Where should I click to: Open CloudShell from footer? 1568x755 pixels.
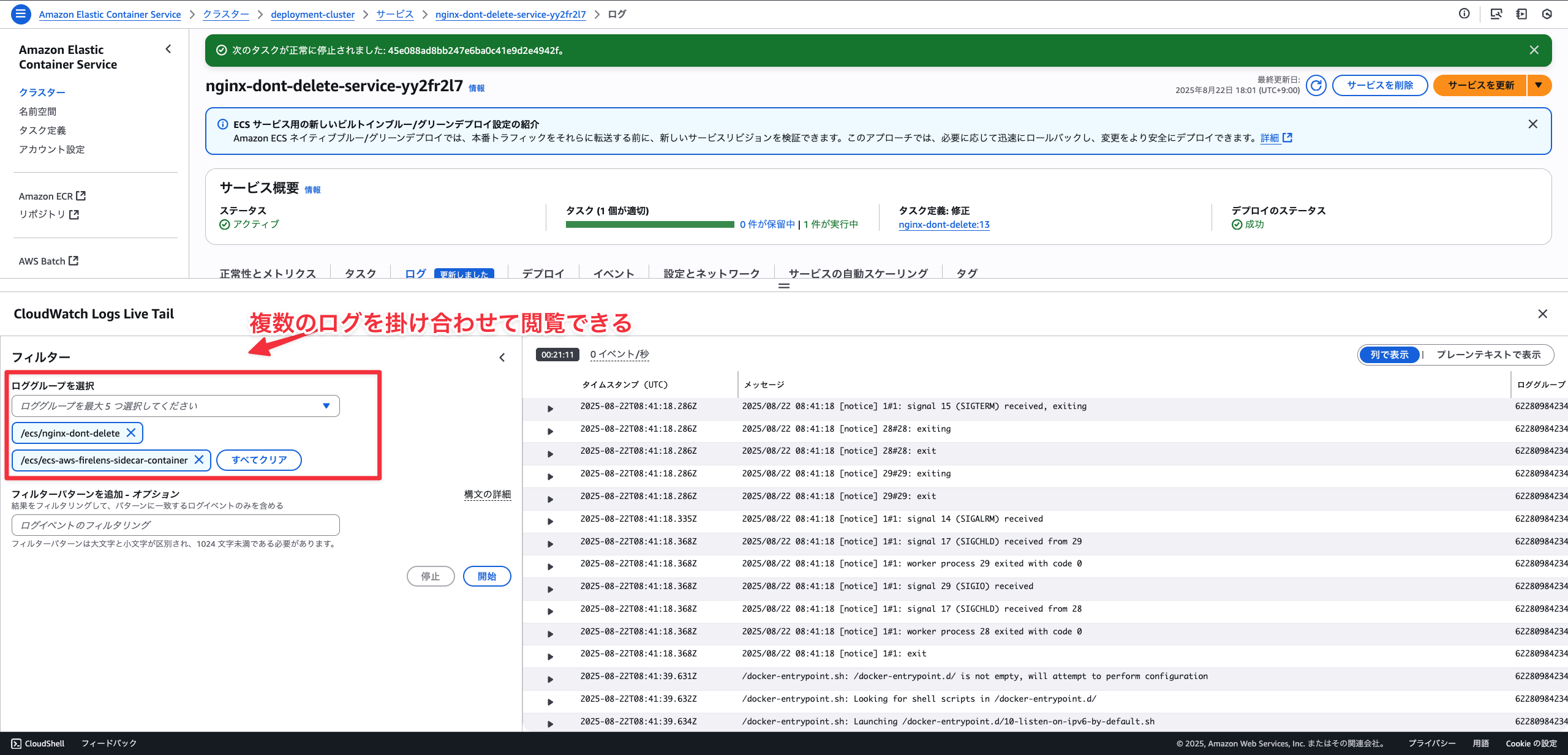[38, 743]
